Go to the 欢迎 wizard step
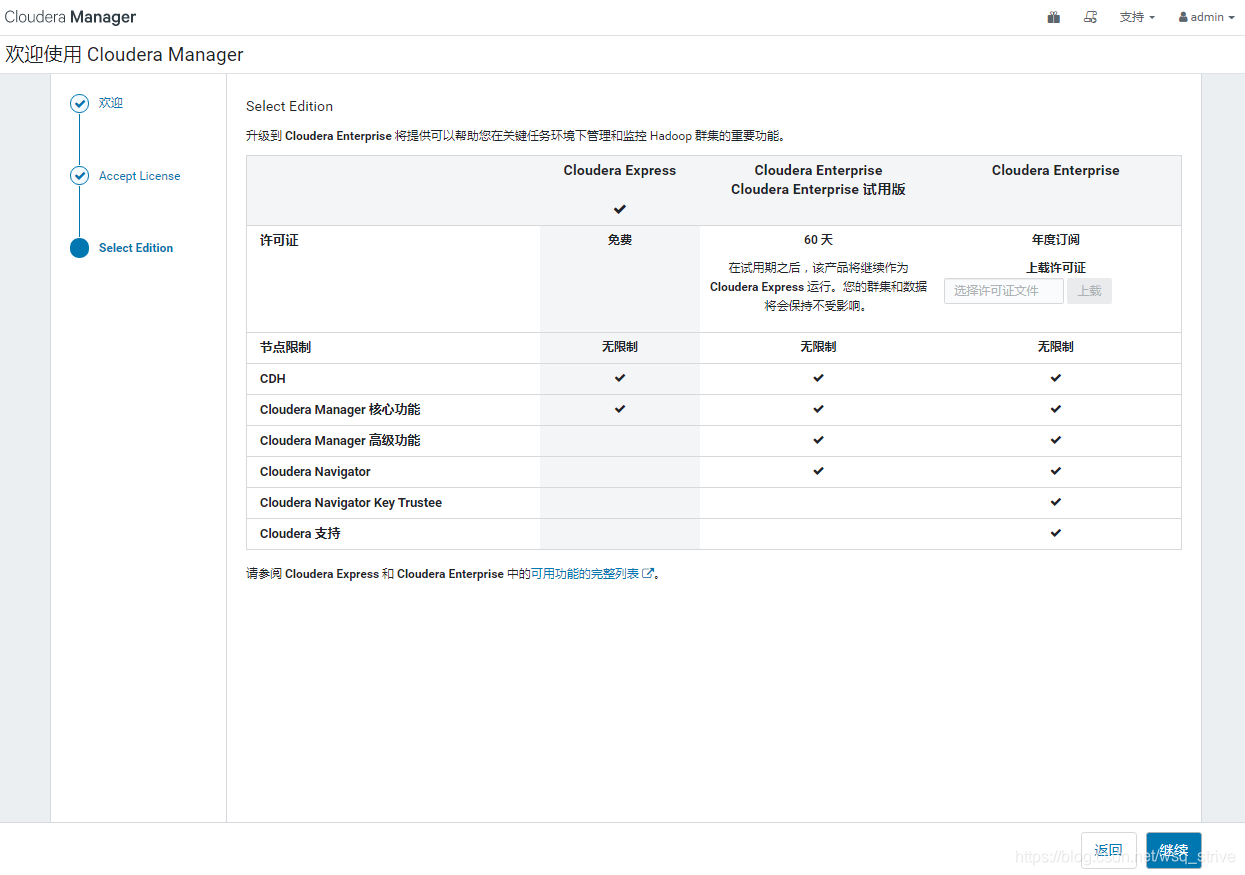This screenshot has height=875, width=1245. [x=111, y=103]
